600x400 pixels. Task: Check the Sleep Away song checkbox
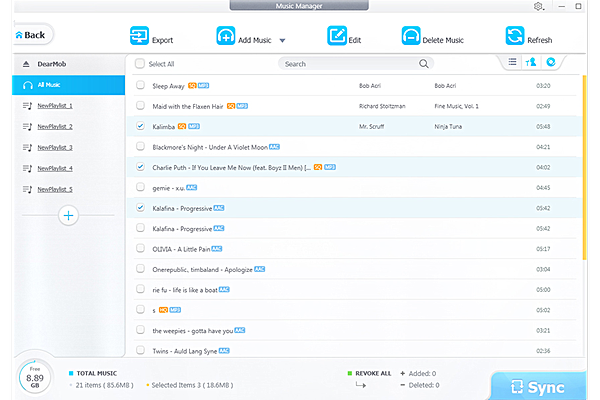140,86
